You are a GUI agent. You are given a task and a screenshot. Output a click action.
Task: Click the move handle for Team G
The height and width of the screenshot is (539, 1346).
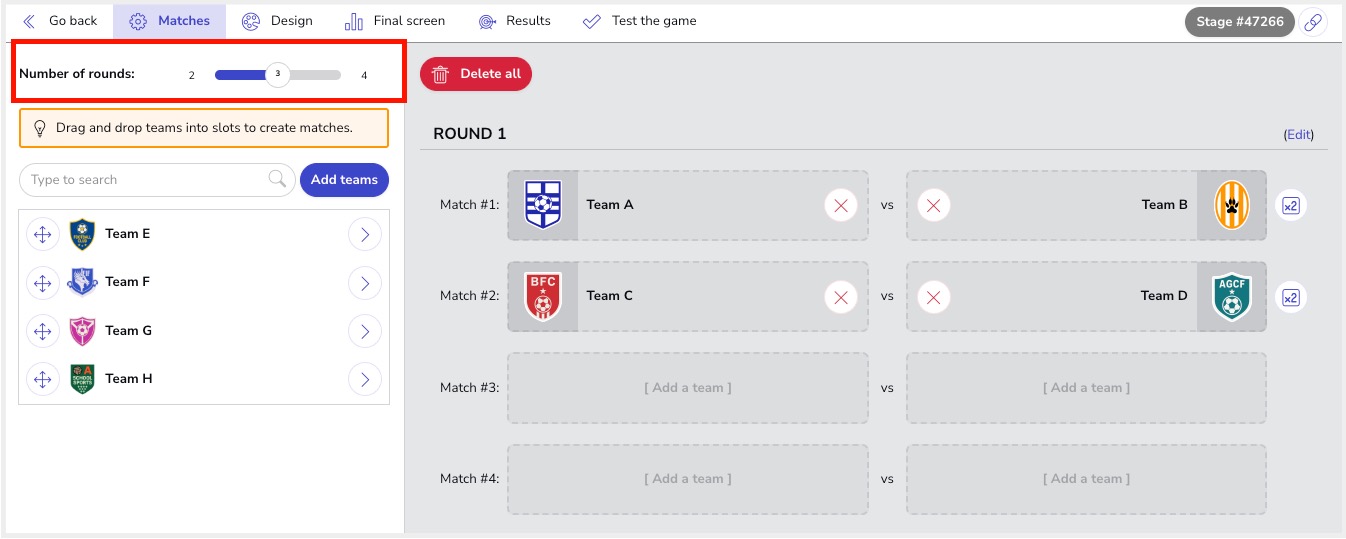[x=43, y=331]
